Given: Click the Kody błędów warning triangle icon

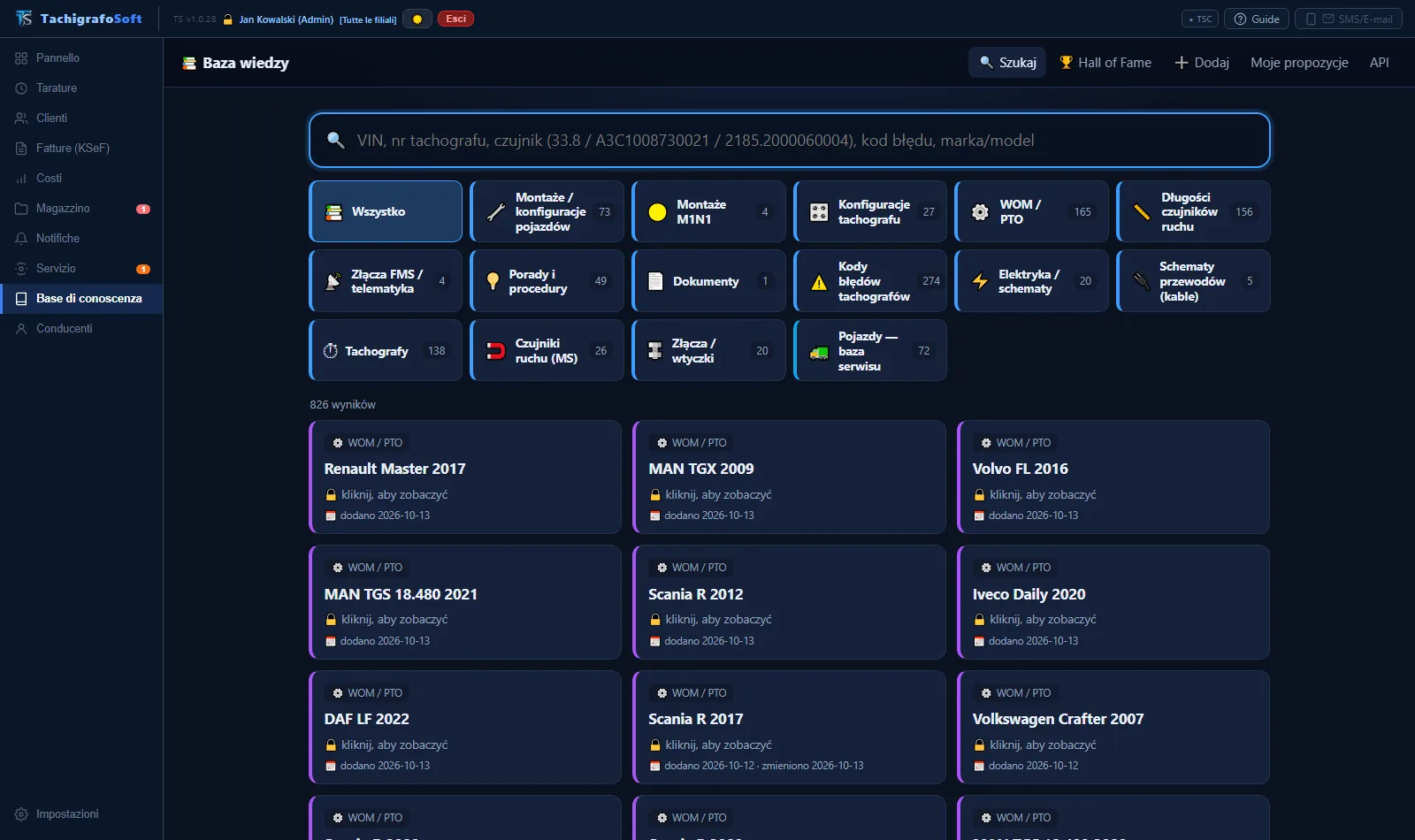Looking at the screenshot, I should click(819, 282).
